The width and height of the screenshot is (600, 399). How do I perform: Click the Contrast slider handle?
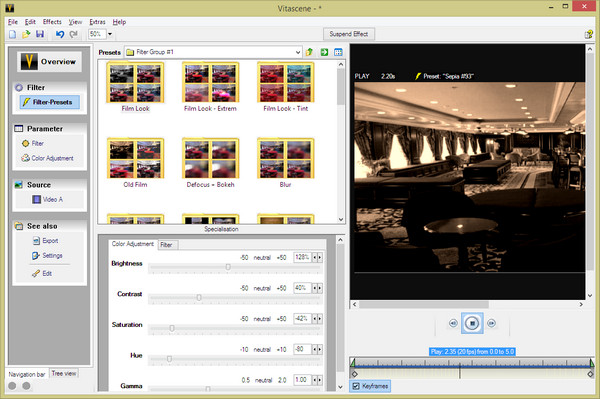coord(199,298)
